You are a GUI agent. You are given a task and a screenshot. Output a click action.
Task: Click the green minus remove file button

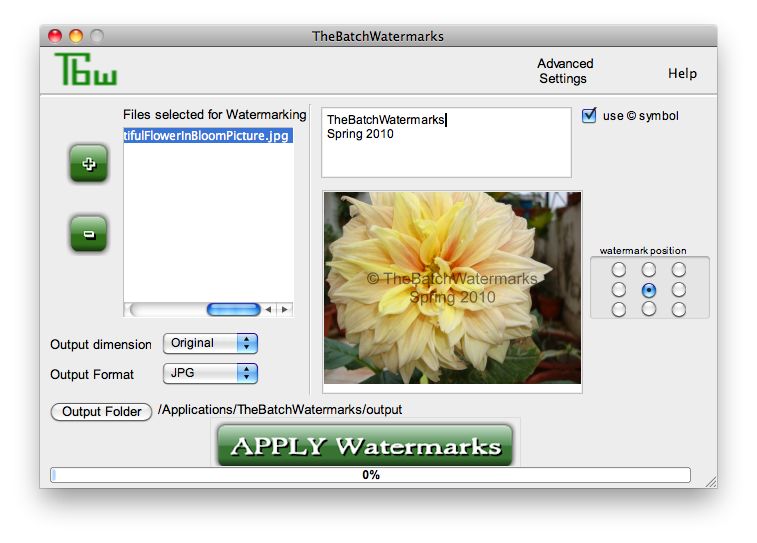click(88, 234)
